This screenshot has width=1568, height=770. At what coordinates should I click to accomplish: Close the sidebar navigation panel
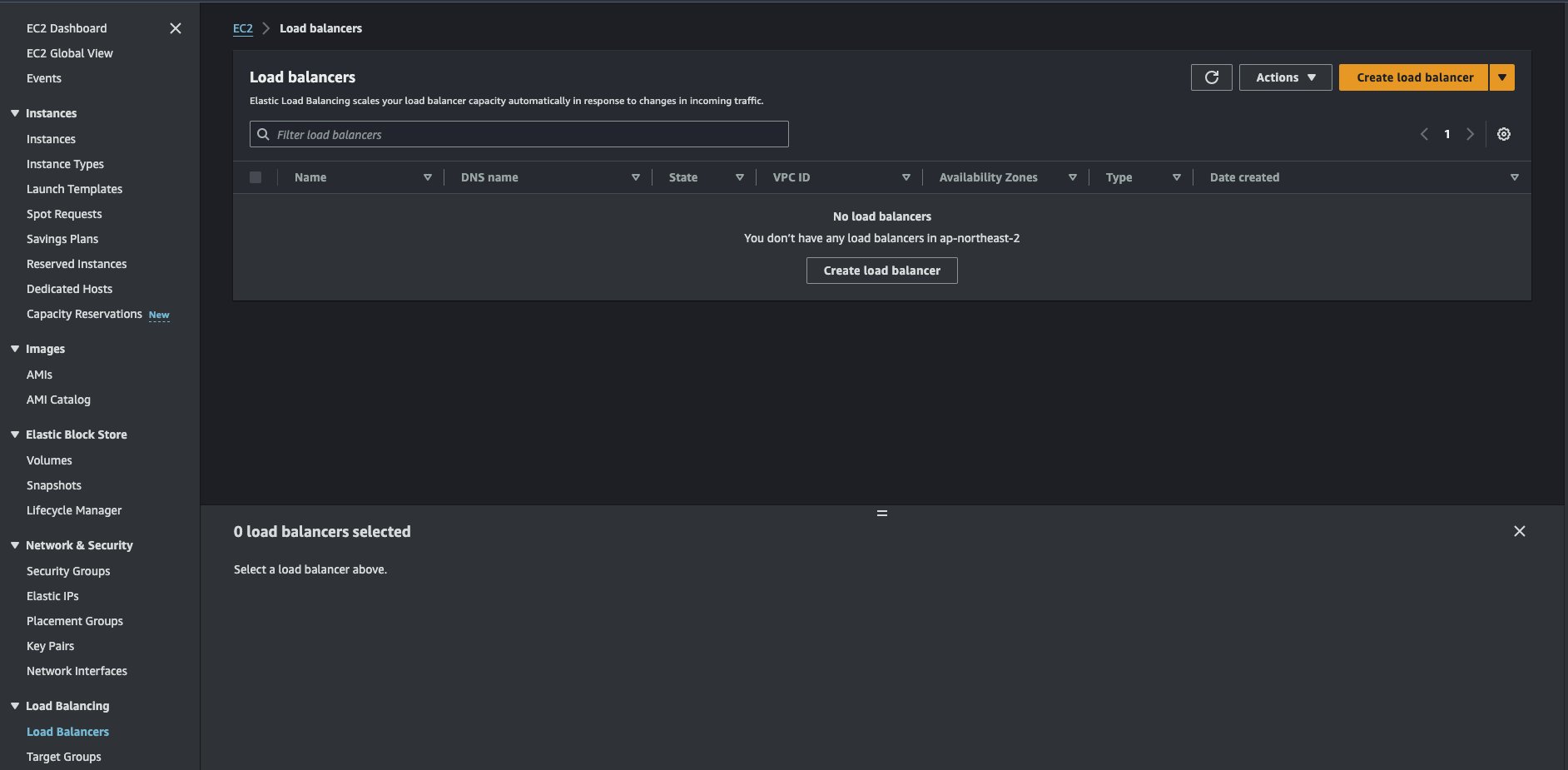[176, 28]
